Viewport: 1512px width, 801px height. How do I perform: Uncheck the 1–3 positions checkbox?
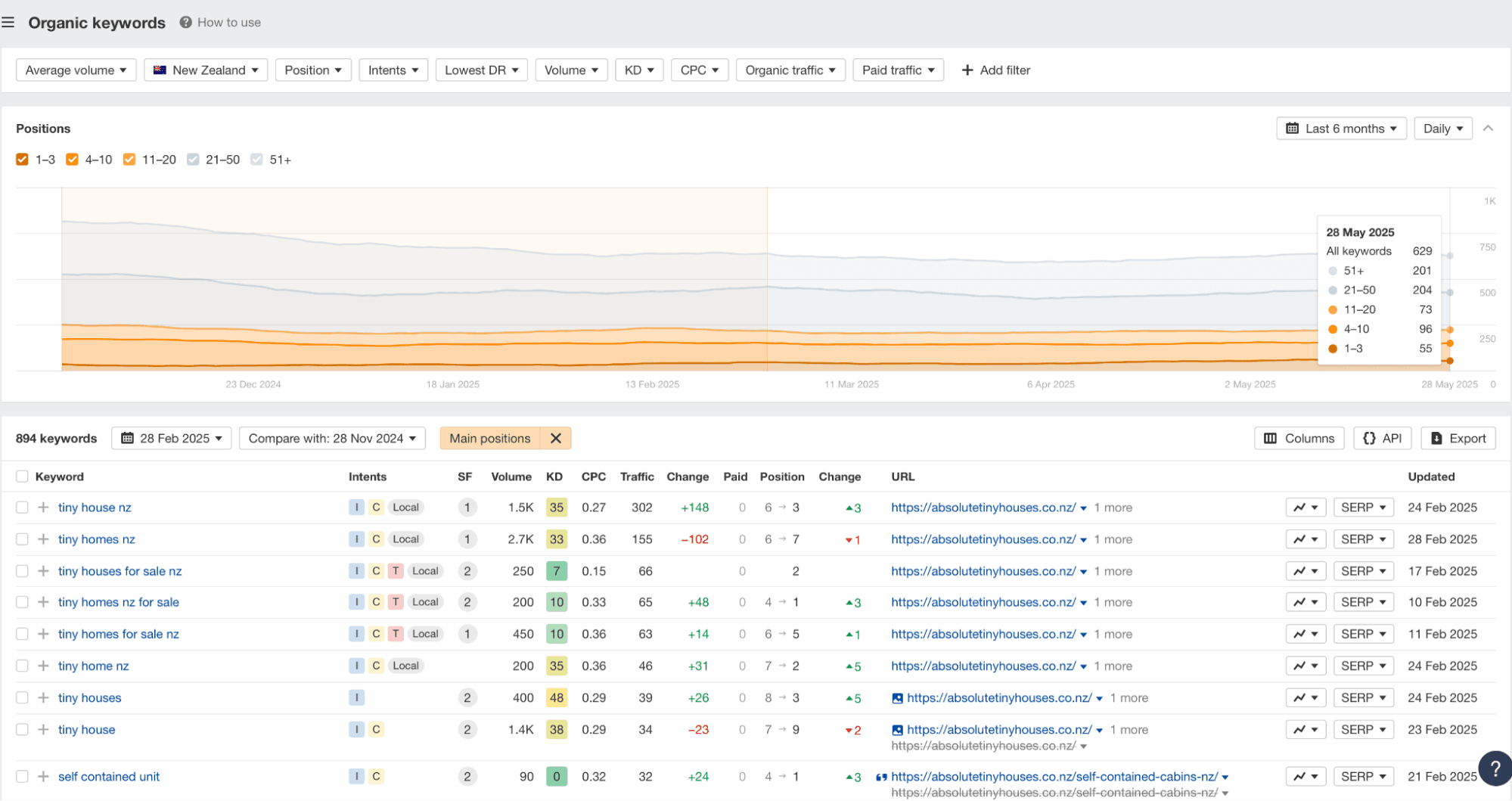[22, 160]
